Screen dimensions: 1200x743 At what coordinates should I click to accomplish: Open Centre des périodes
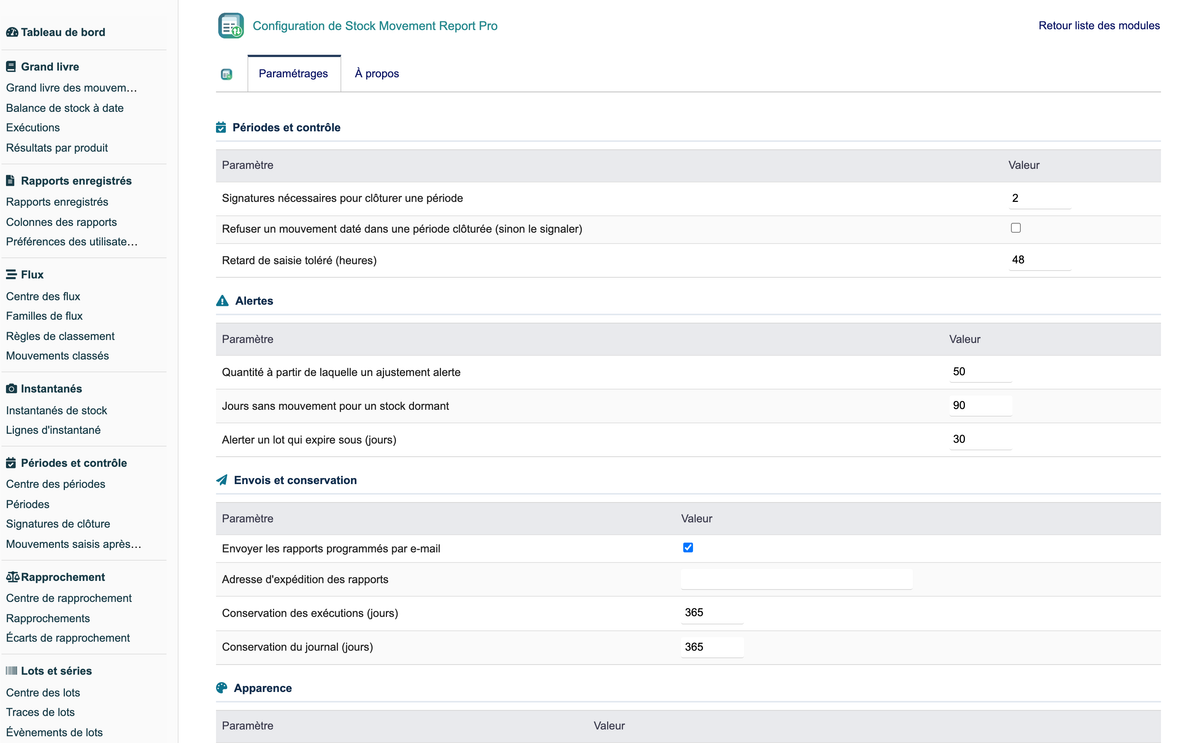click(x=56, y=484)
